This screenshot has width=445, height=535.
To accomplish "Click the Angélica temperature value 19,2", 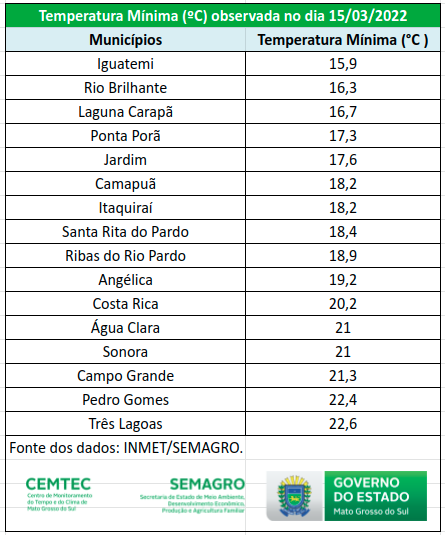I will tap(343, 280).
